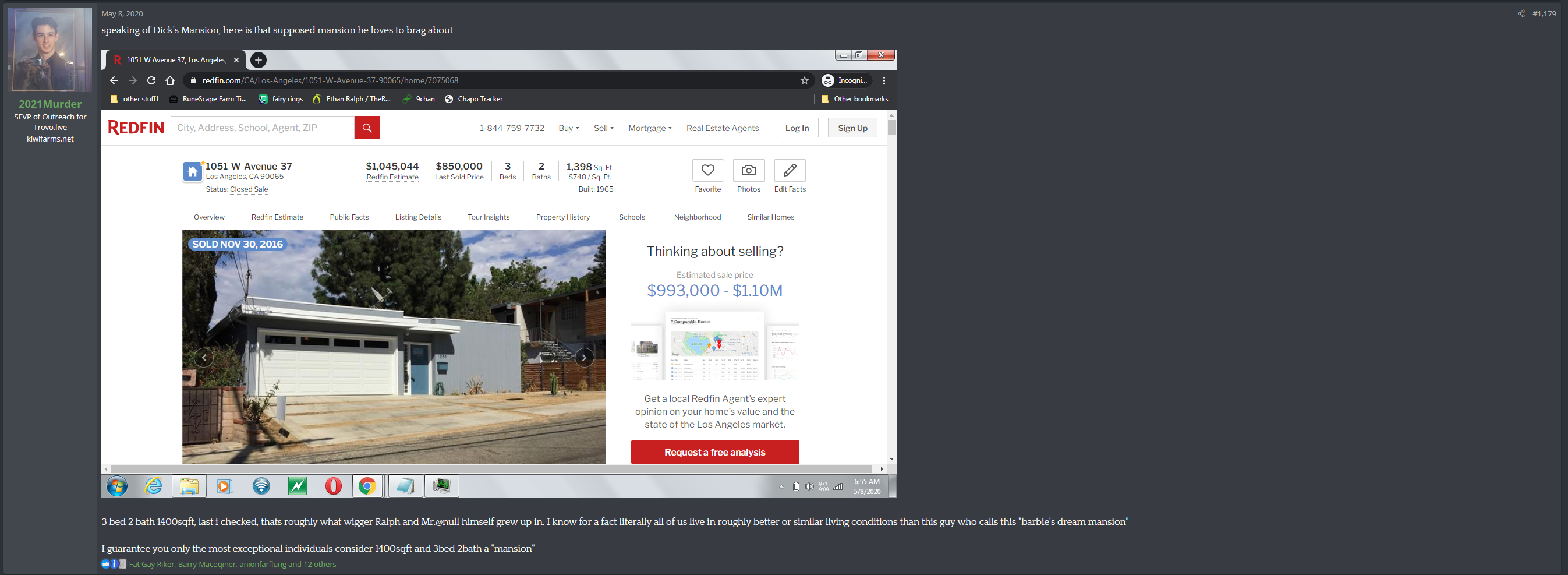The width and height of the screenshot is (1568, 575).
Task: Bookmark page with the star icon
Action: [804, 80]
